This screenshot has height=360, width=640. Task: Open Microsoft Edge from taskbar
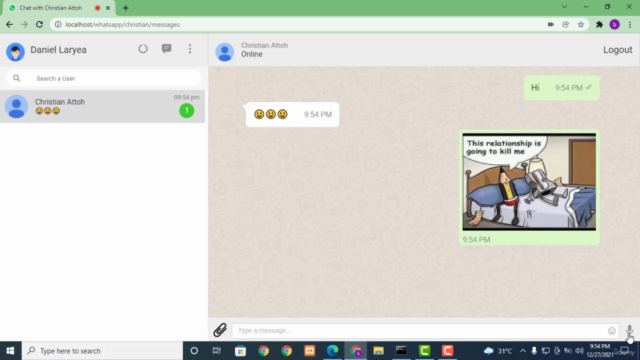(x=333, y=351)
